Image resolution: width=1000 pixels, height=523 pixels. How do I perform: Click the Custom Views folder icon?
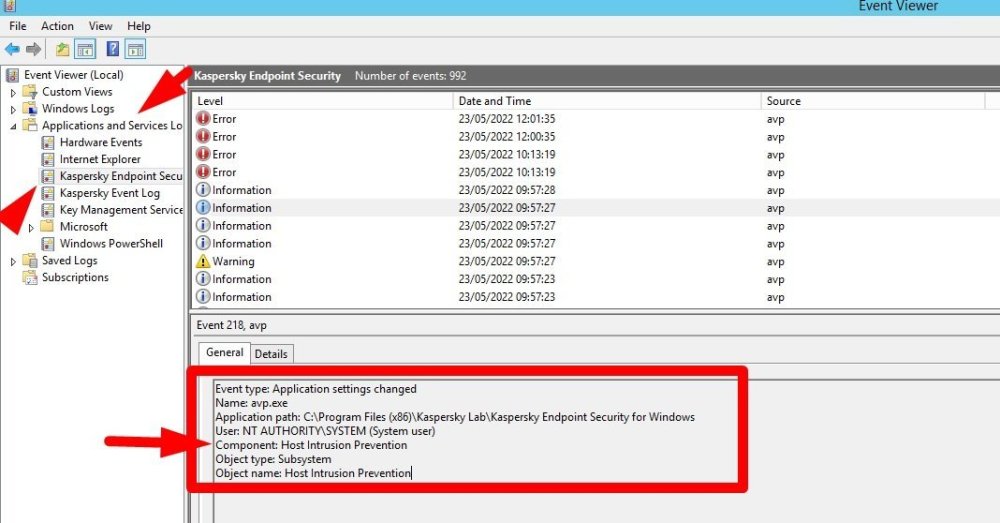click(x=30, y=92)
